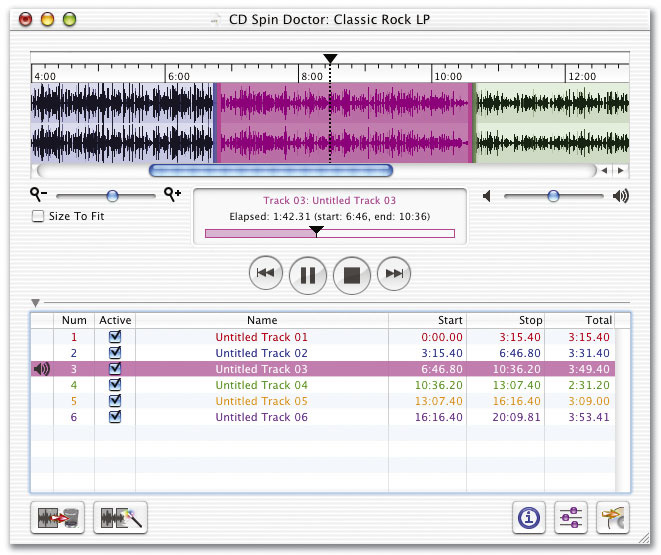
Task: Click the document proxy icon in title bar
Action: point(215,19)
